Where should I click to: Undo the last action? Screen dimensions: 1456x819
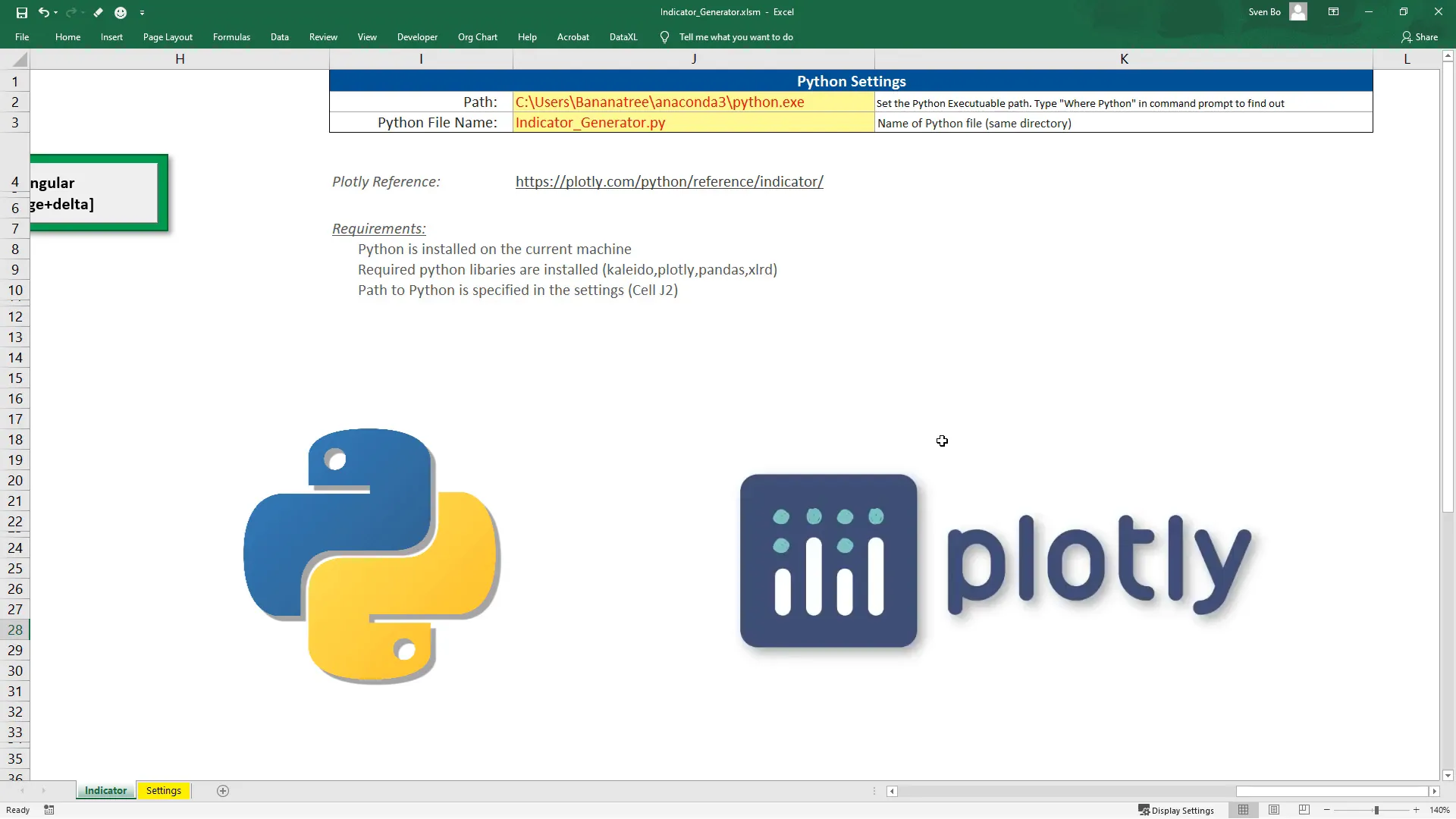43,12
